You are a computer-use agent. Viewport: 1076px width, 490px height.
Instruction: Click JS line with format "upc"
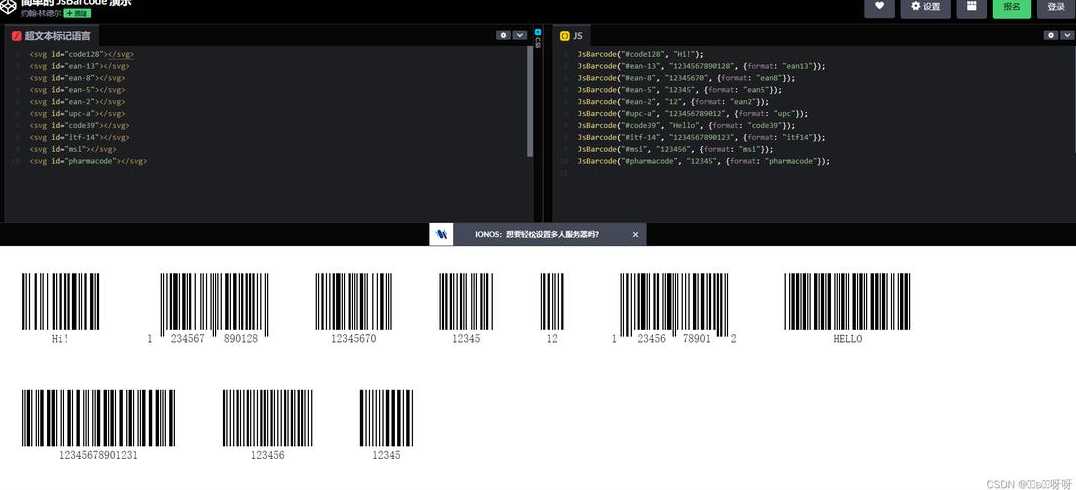(x=692, y=113)
